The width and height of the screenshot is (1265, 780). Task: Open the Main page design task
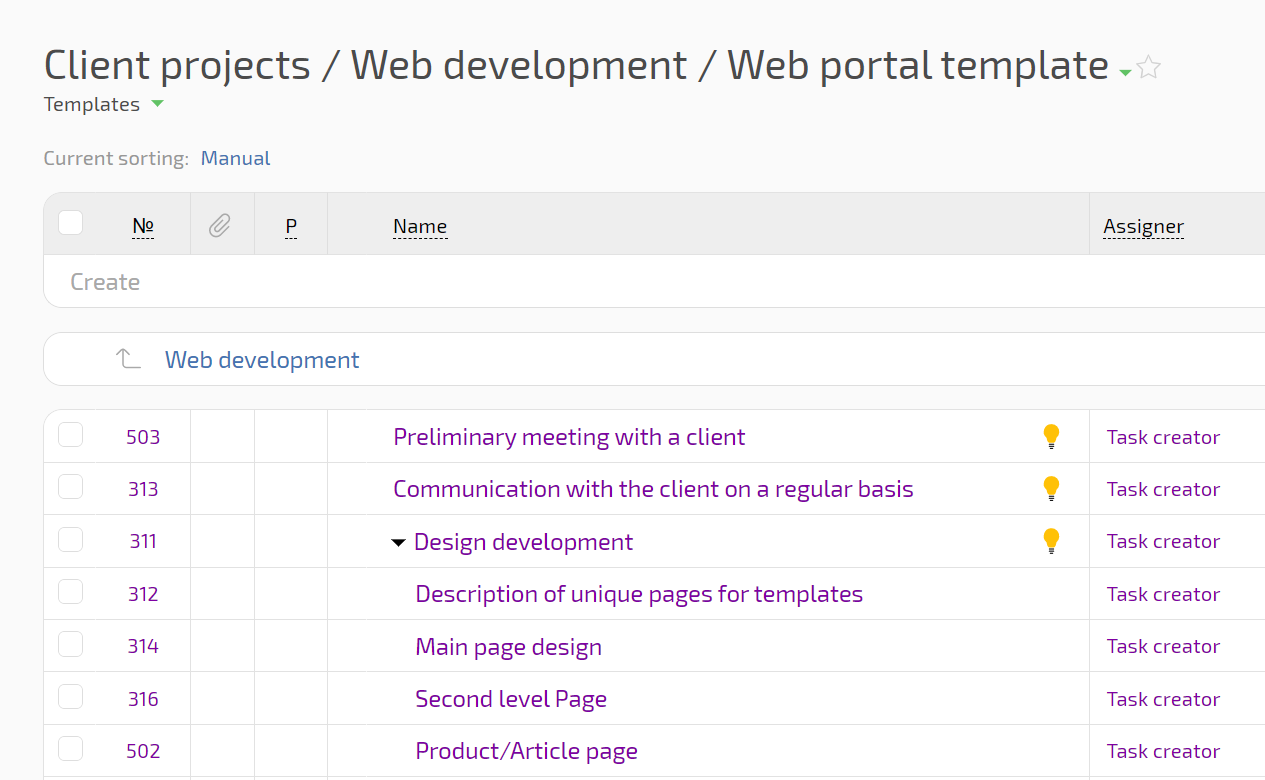(x=508, y=647)
